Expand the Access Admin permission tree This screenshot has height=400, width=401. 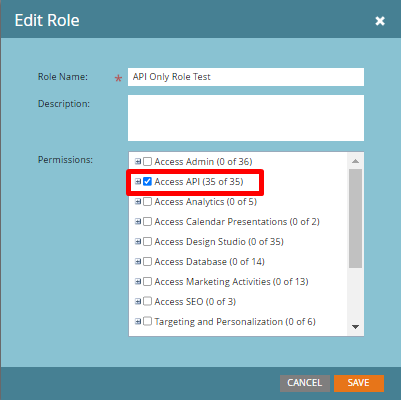coord(138,162)
